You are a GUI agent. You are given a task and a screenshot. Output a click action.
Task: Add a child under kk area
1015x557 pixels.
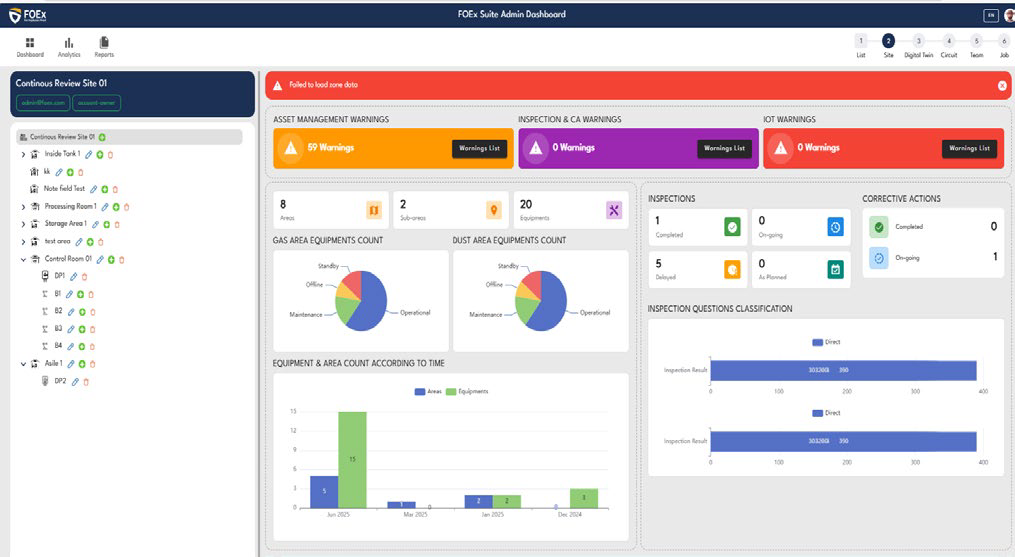pos(70,172)
